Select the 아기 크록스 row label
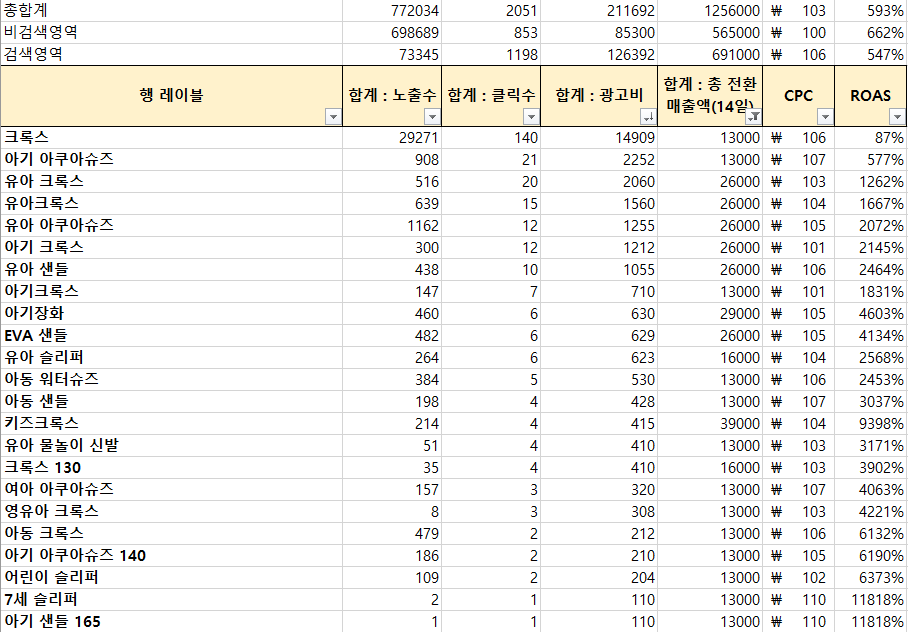Image resolution: width=908 pixels, height=632 pixels. click(44, 247)
